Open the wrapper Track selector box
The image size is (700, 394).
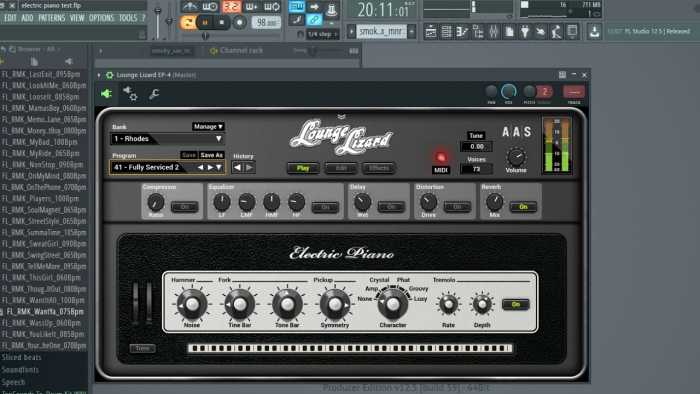(574, 92)
